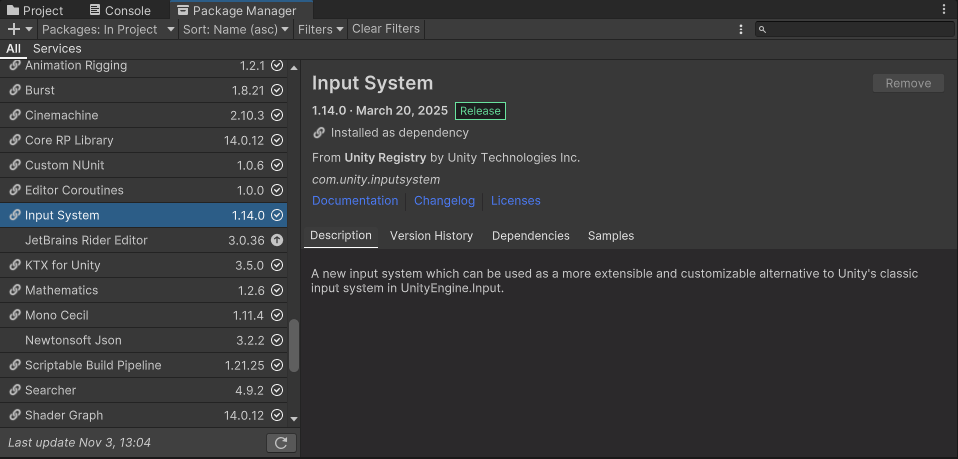Click the link icon beside Custom NUnit
The height and width of the screenshot is (459, 958).
point(15,166)
